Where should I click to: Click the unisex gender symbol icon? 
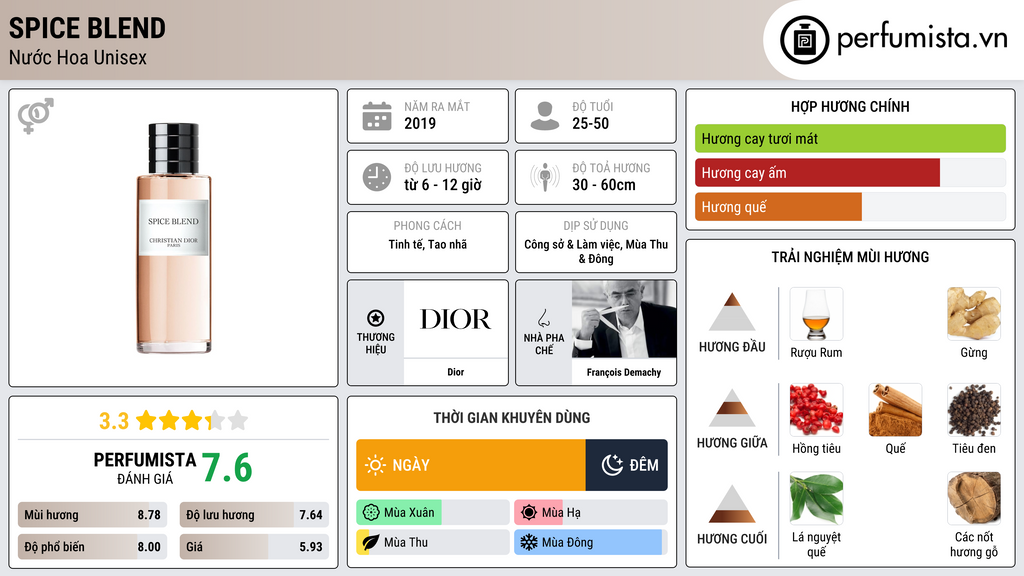(36, 116)
